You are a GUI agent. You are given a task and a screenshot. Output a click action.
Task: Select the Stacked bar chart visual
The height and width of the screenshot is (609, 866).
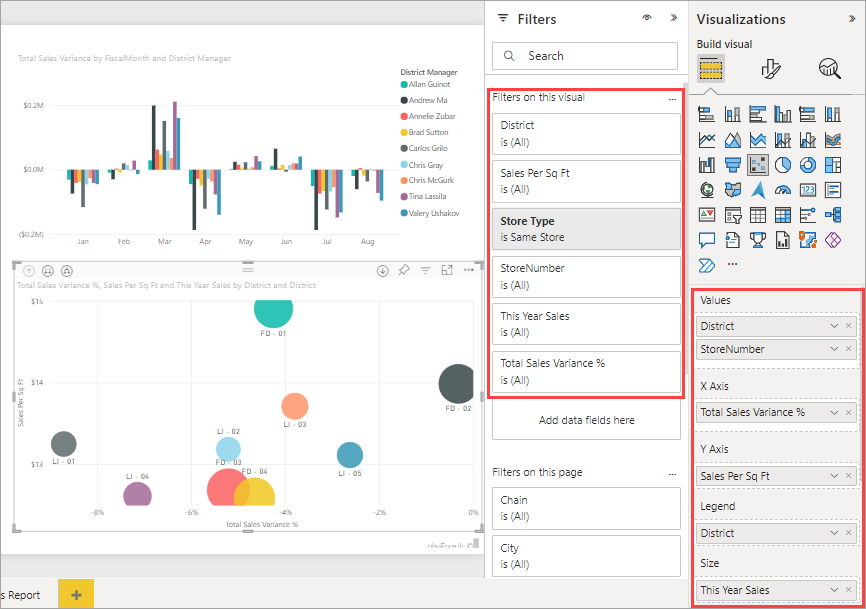[x=706, y=114]
